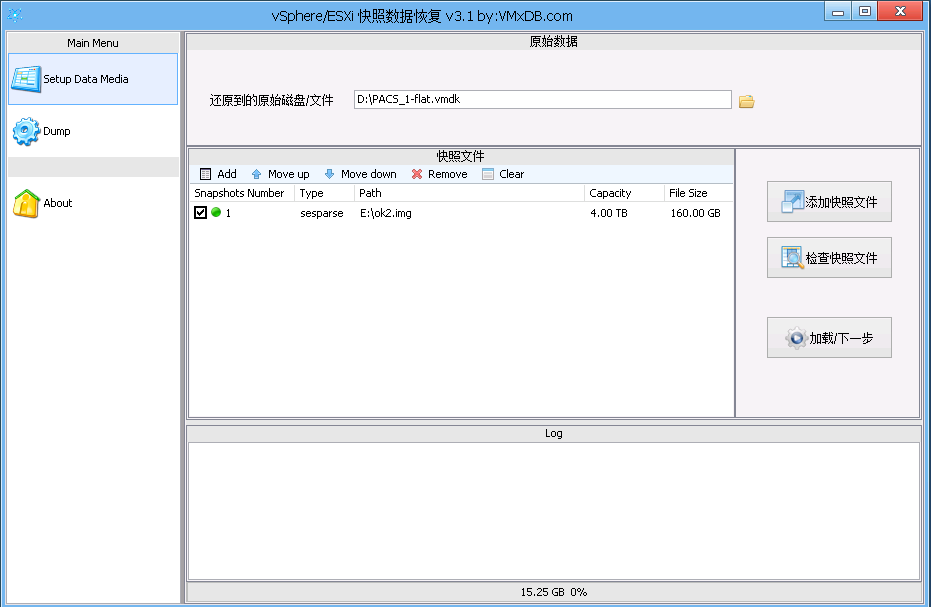The image size is (931, 607).
Task: Sort by Path column header
Action: tap(470, 193)
